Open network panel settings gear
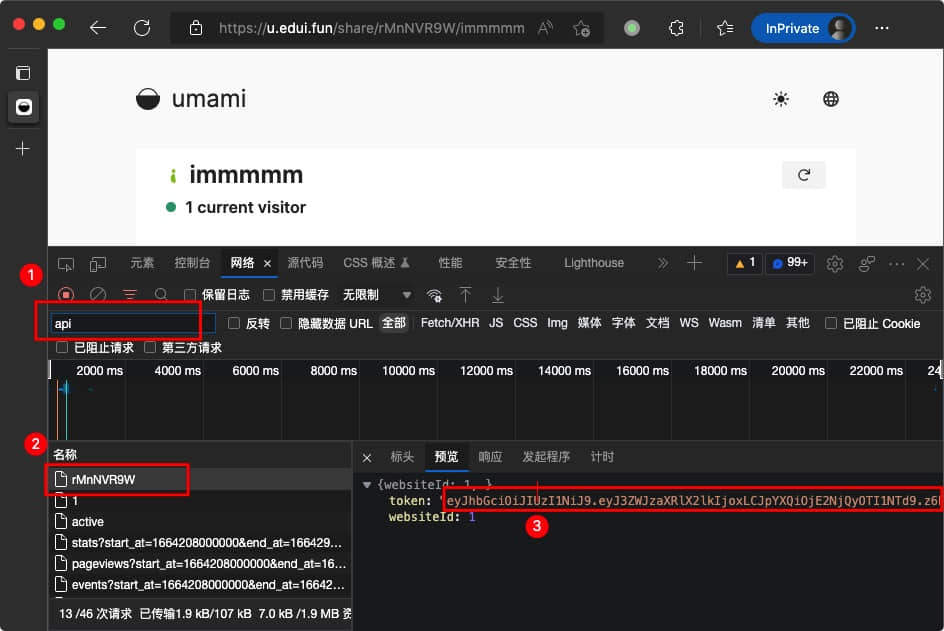 pyautogui.click(x=922, y=294)
